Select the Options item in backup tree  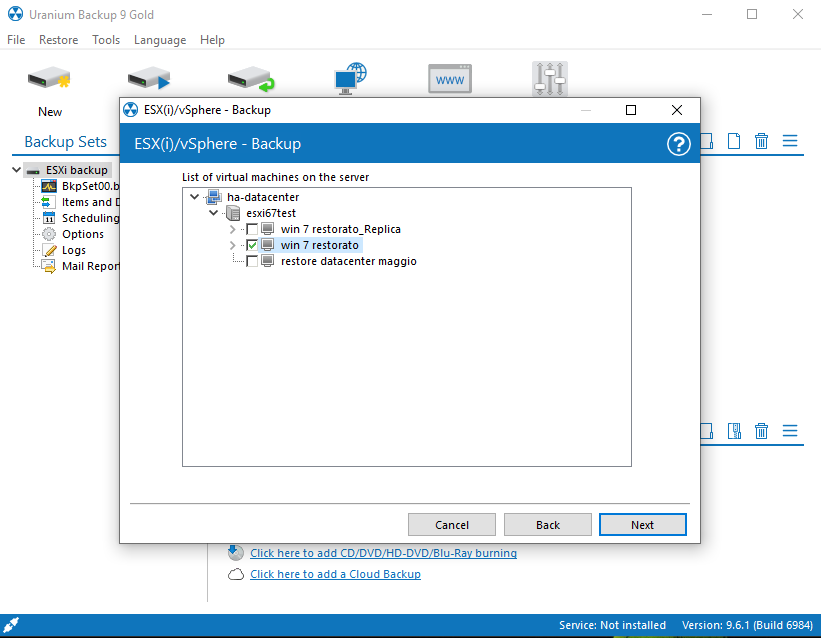tap(83, 234)
